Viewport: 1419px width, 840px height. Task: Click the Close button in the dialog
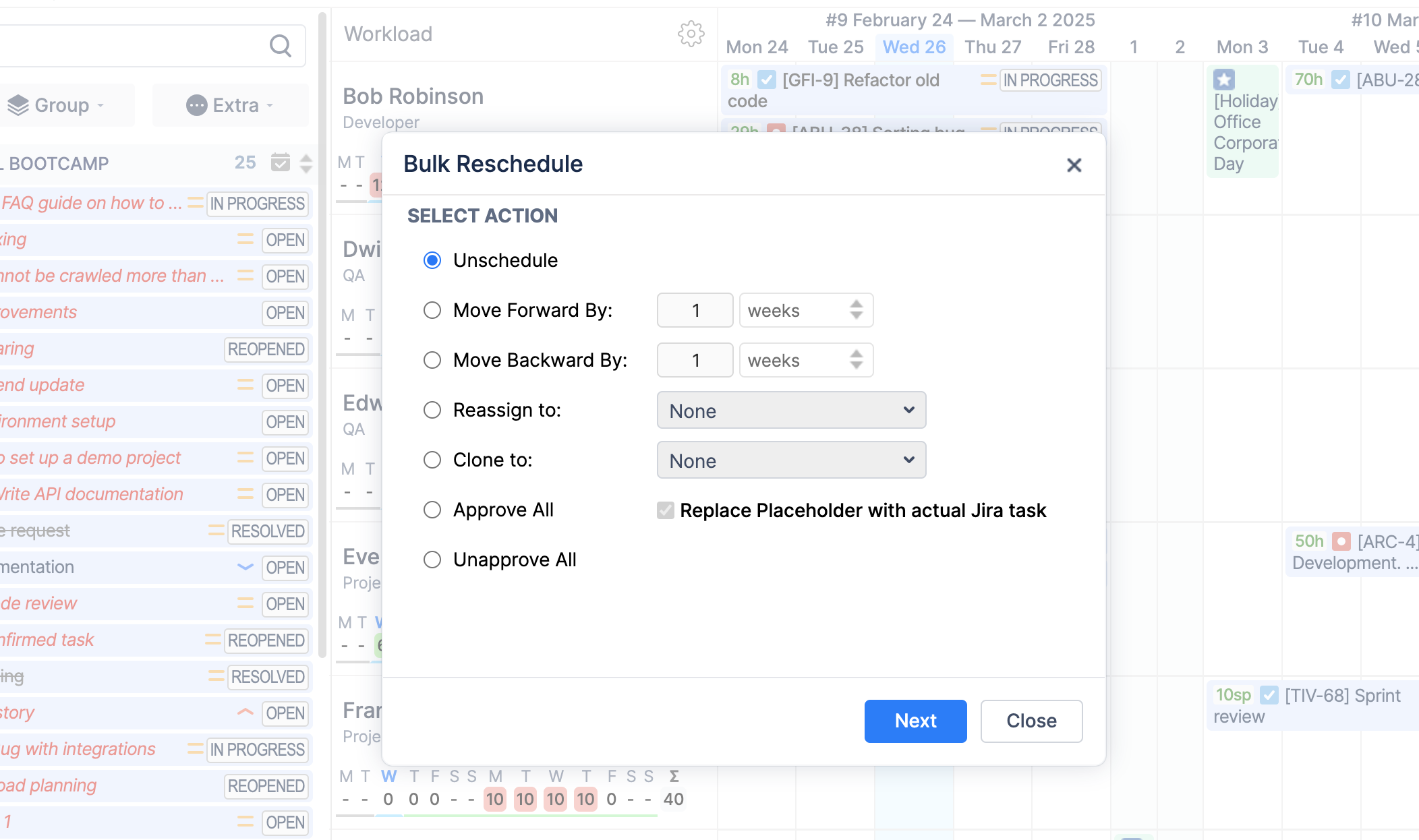(1031, 721)
